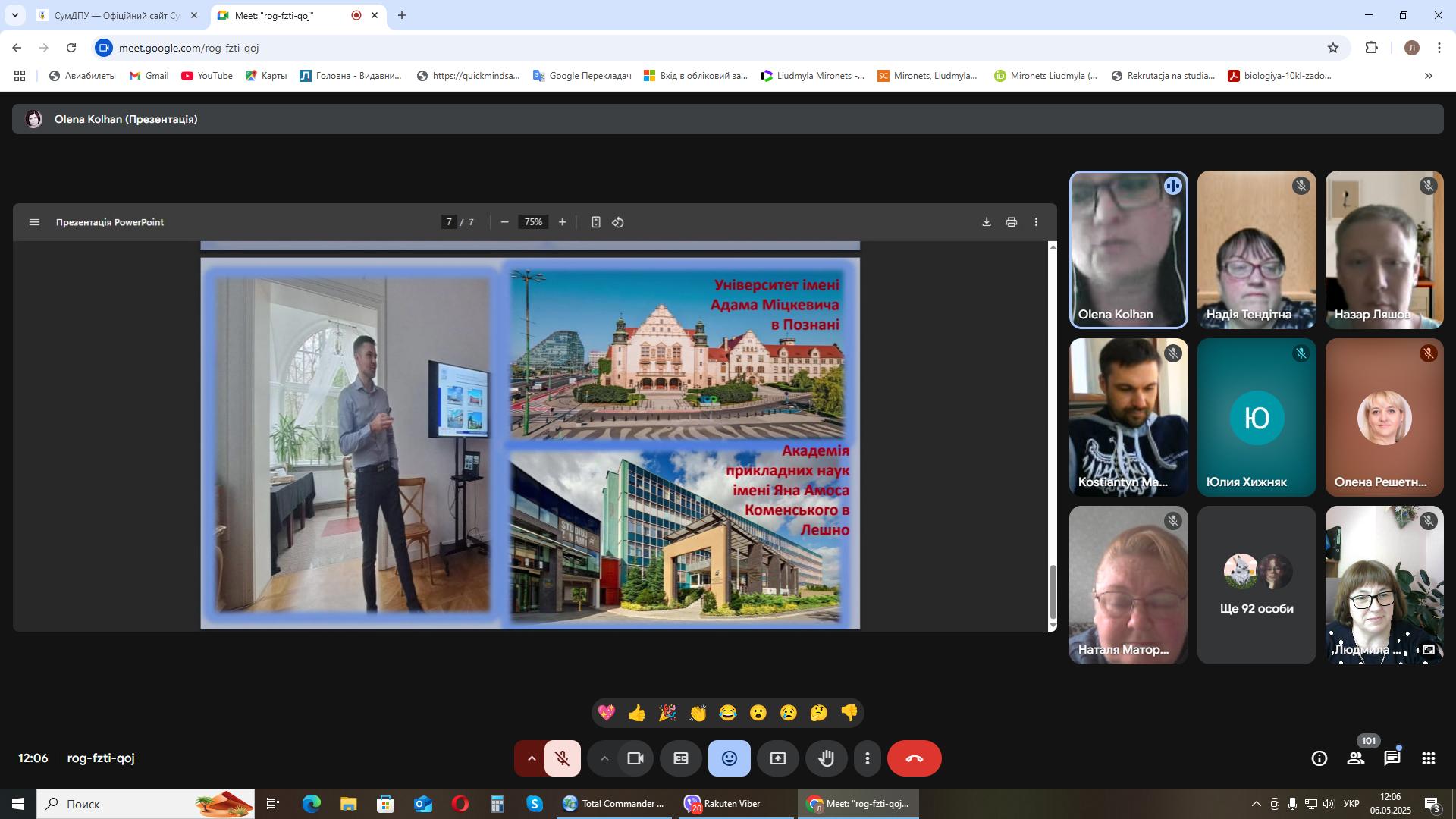
Task: Open the chat with everyone
Action: coord(1392,758)
